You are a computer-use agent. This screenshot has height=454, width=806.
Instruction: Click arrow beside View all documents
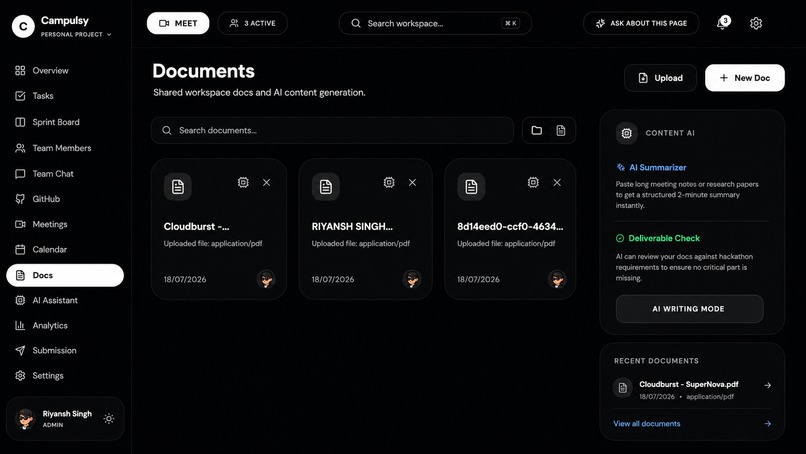[x=767, y=424]
